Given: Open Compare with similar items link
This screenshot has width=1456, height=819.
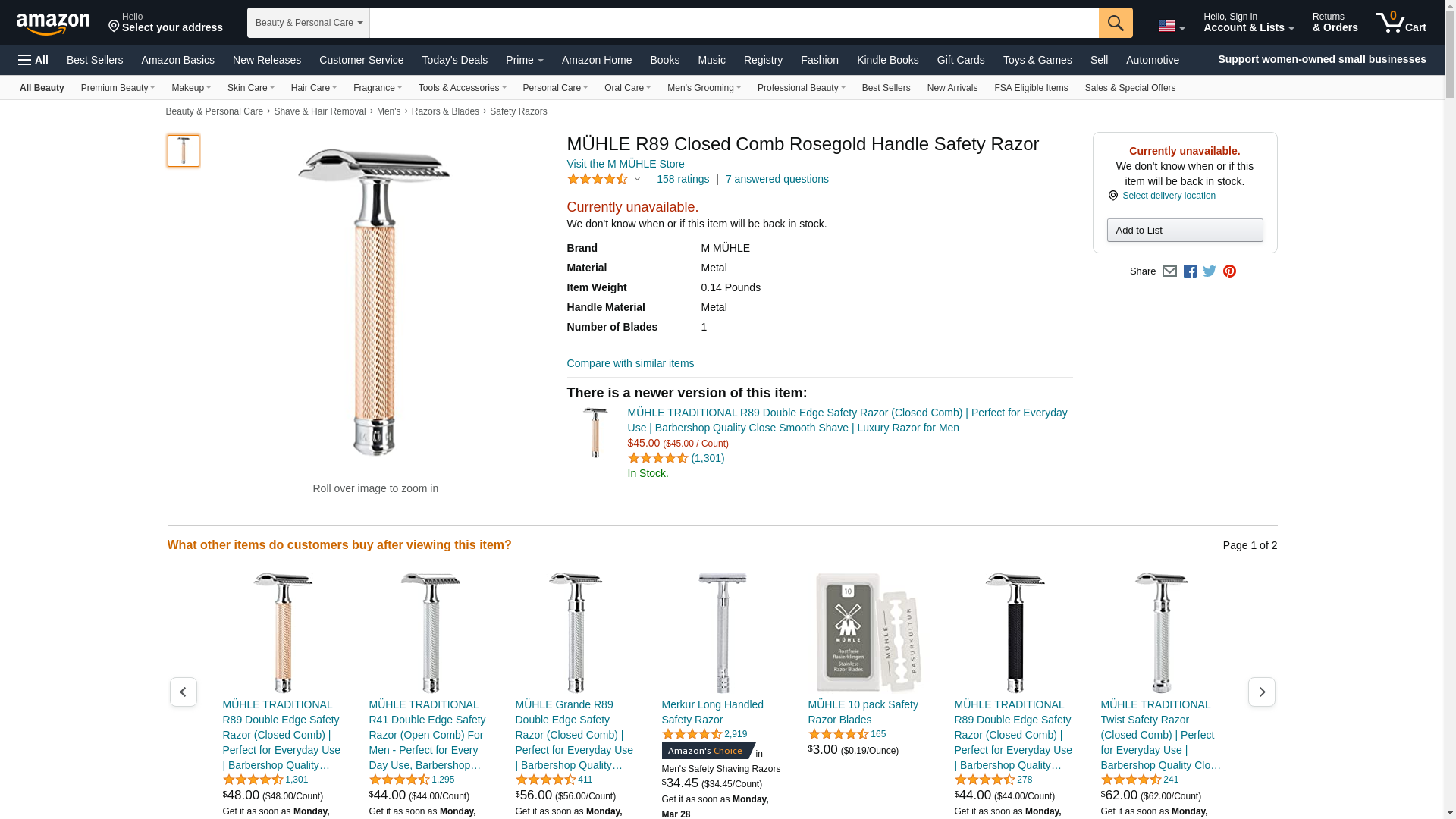Looking at the screenshot, I should pos(630,363).
